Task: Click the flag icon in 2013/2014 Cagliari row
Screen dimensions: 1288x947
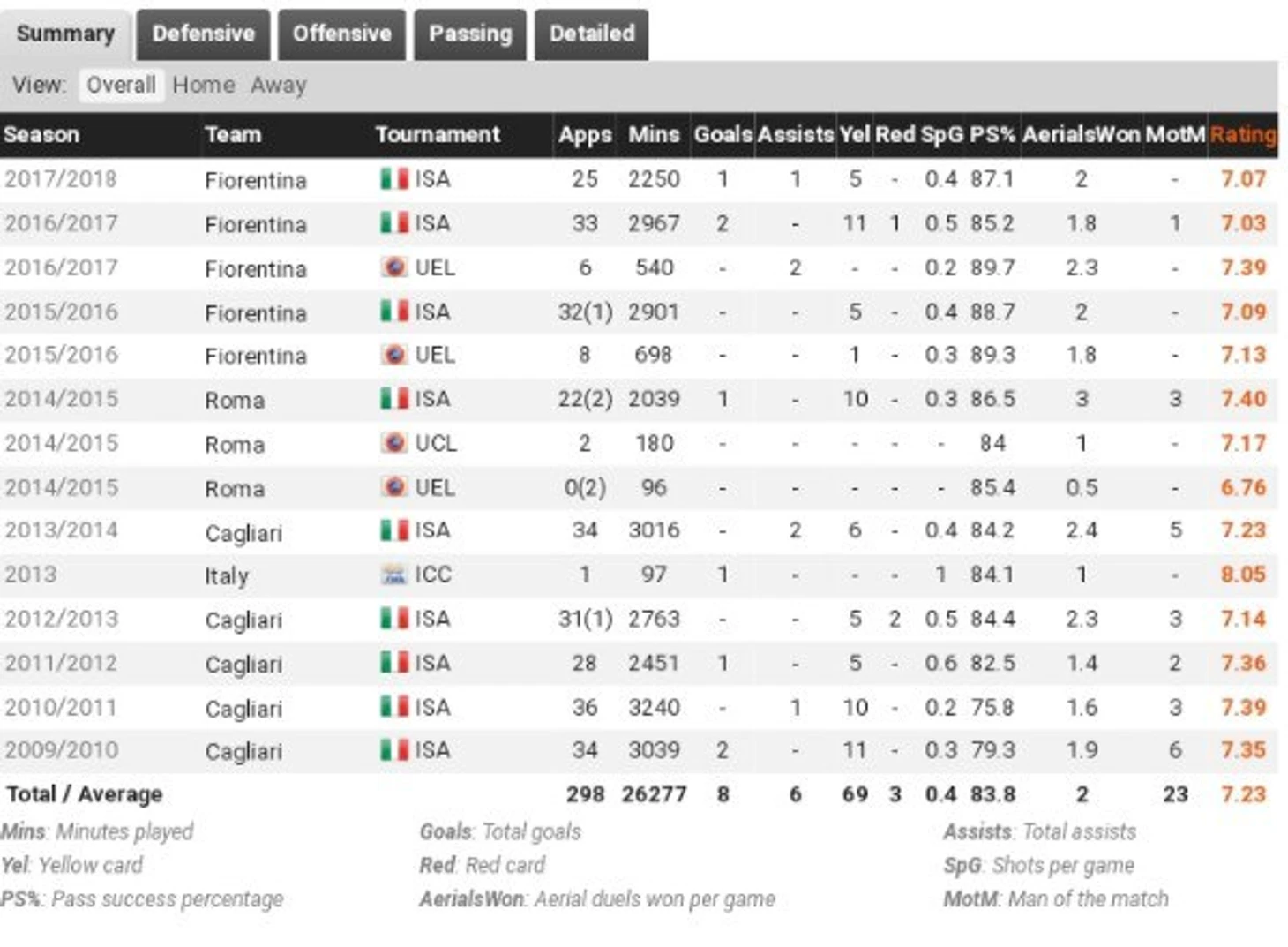Action: pyautogui.click(x=394, y=530)
